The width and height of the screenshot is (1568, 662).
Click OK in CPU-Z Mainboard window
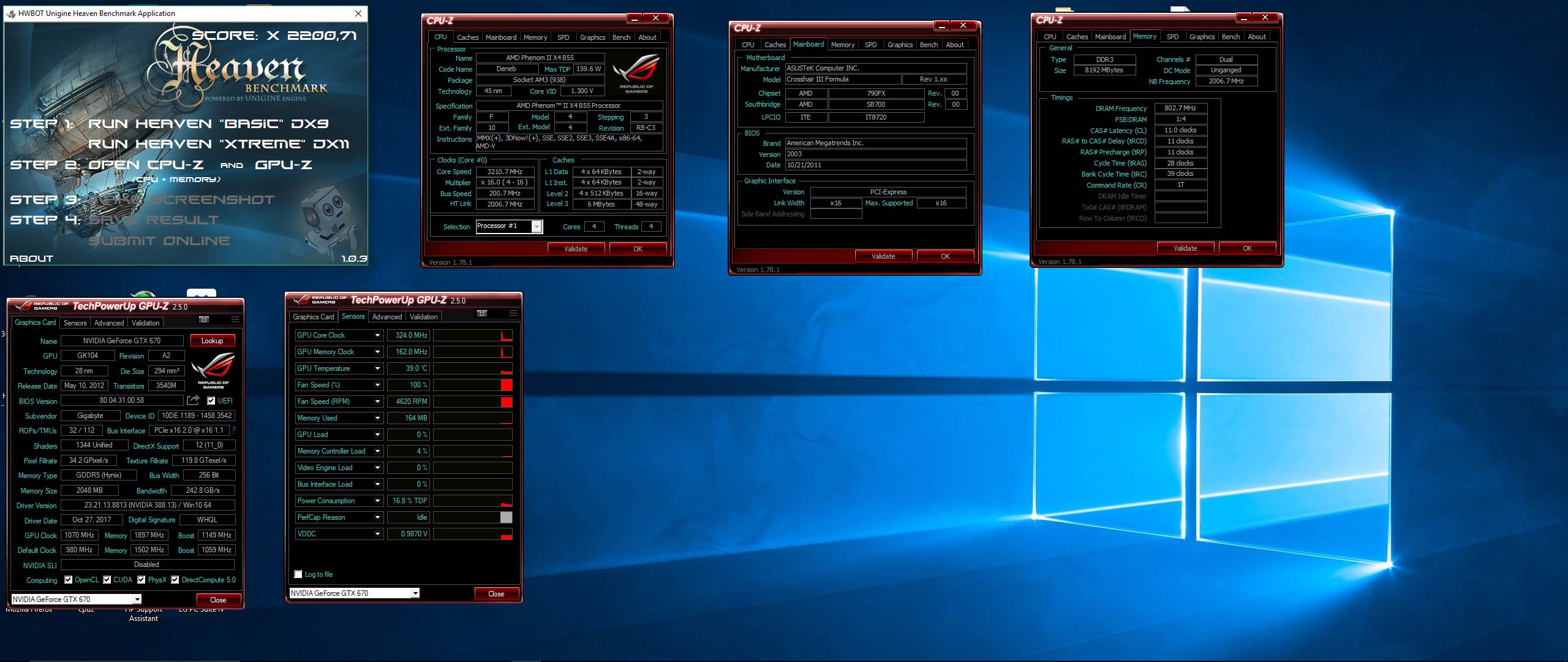click(x=945, y=256)
